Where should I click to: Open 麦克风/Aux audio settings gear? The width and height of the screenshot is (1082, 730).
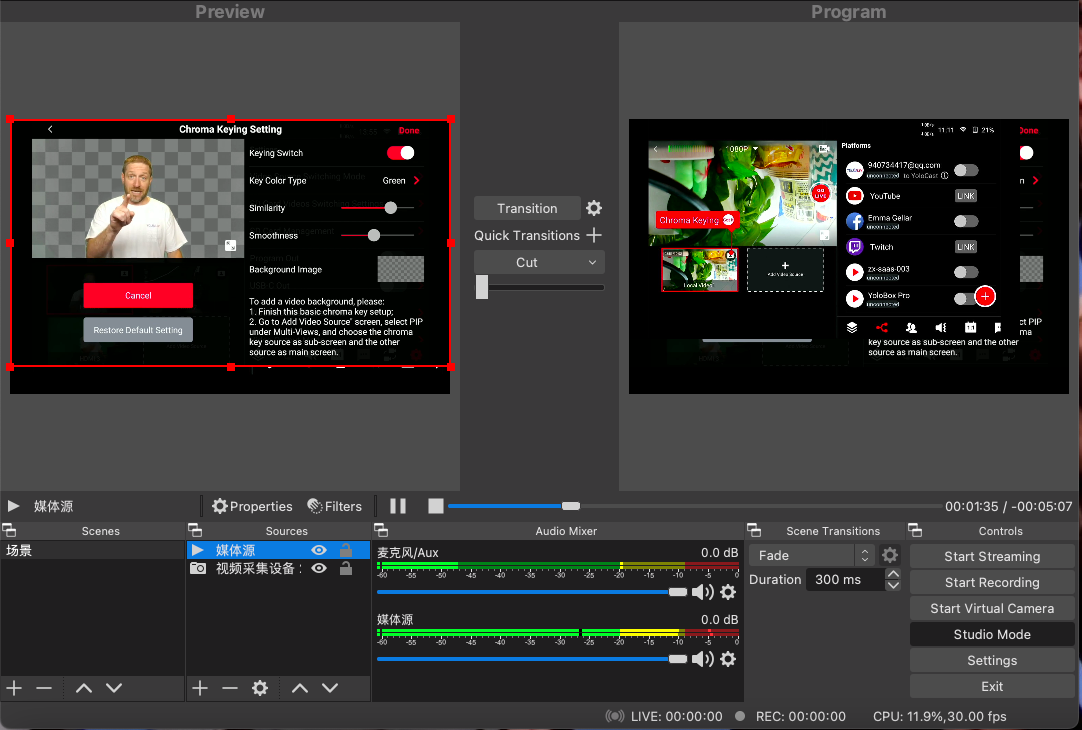coord(728,592)
